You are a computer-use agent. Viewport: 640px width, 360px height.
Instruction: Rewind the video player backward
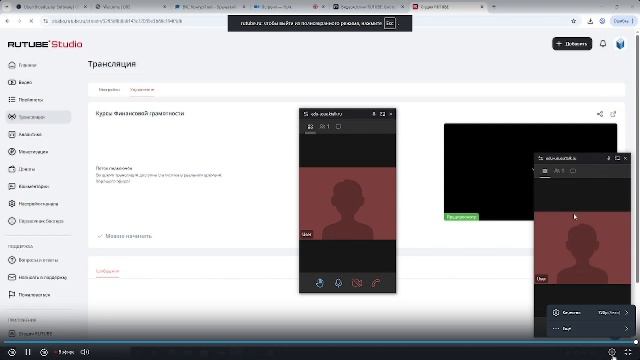click(11, 352)
